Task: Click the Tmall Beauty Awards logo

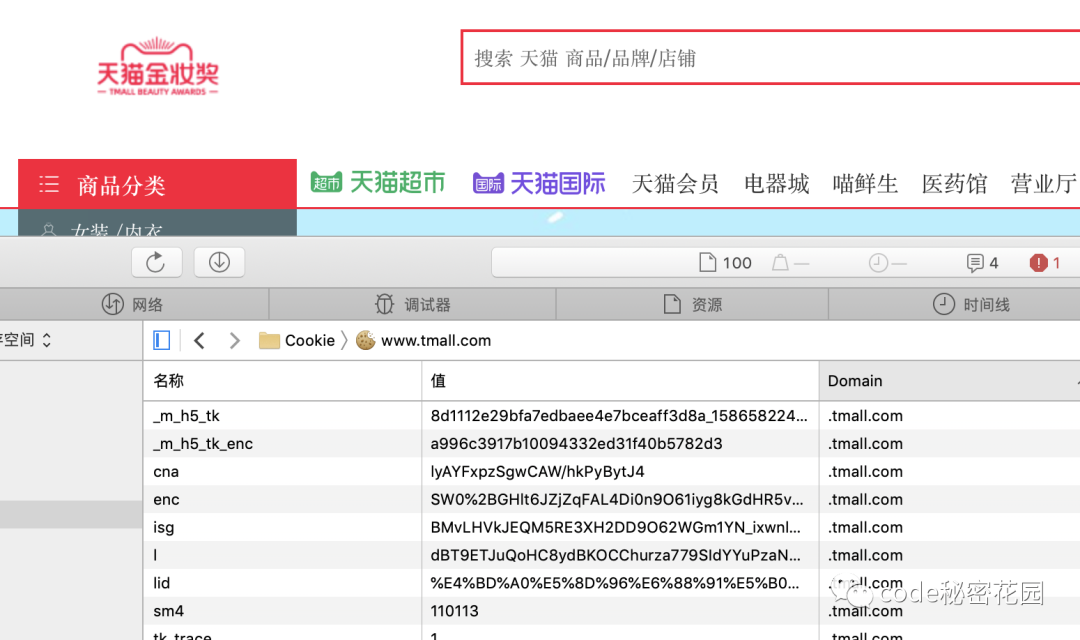Action: [158, 66]
